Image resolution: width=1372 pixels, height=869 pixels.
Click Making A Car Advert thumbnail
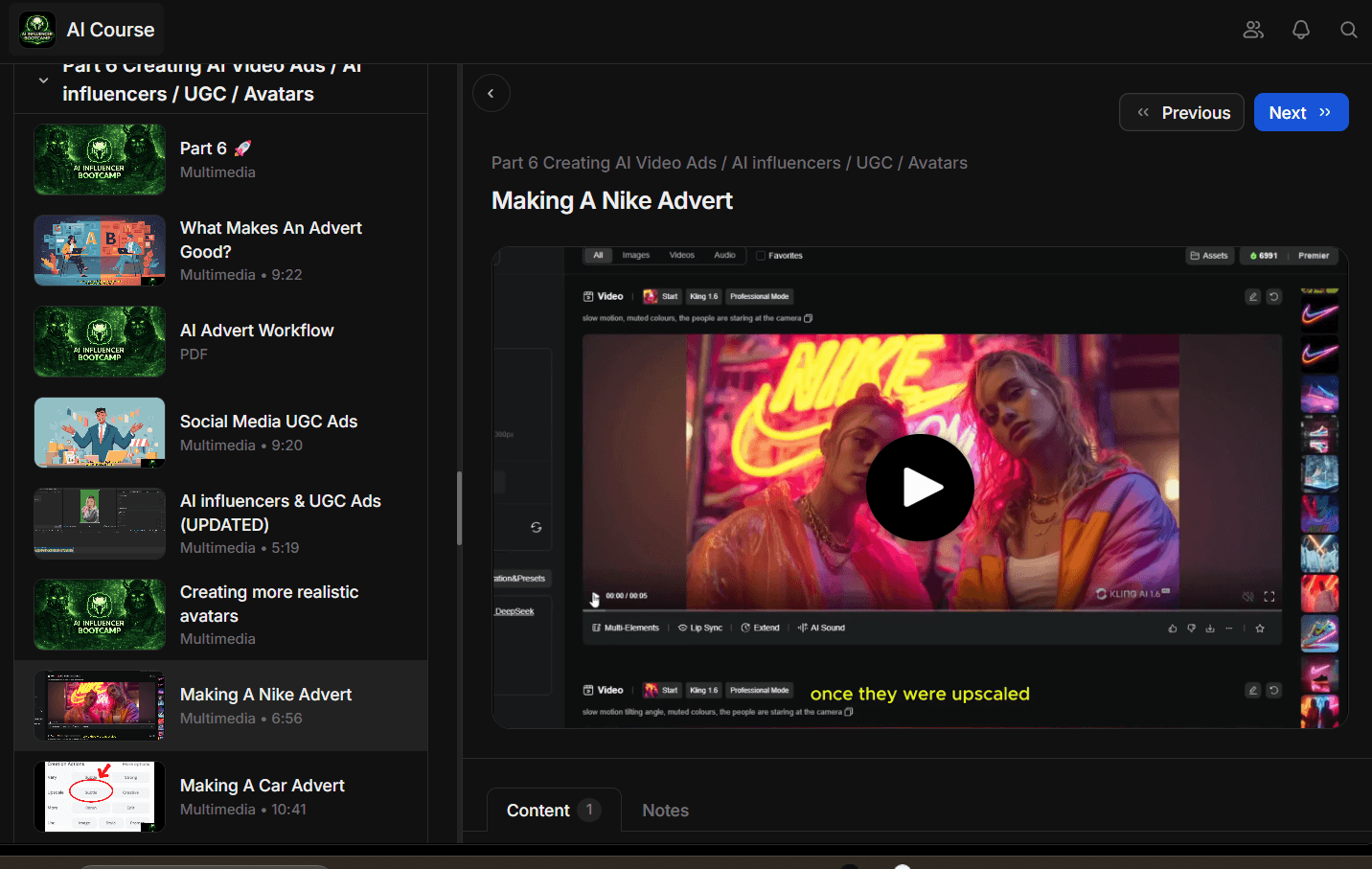[100, 796]
